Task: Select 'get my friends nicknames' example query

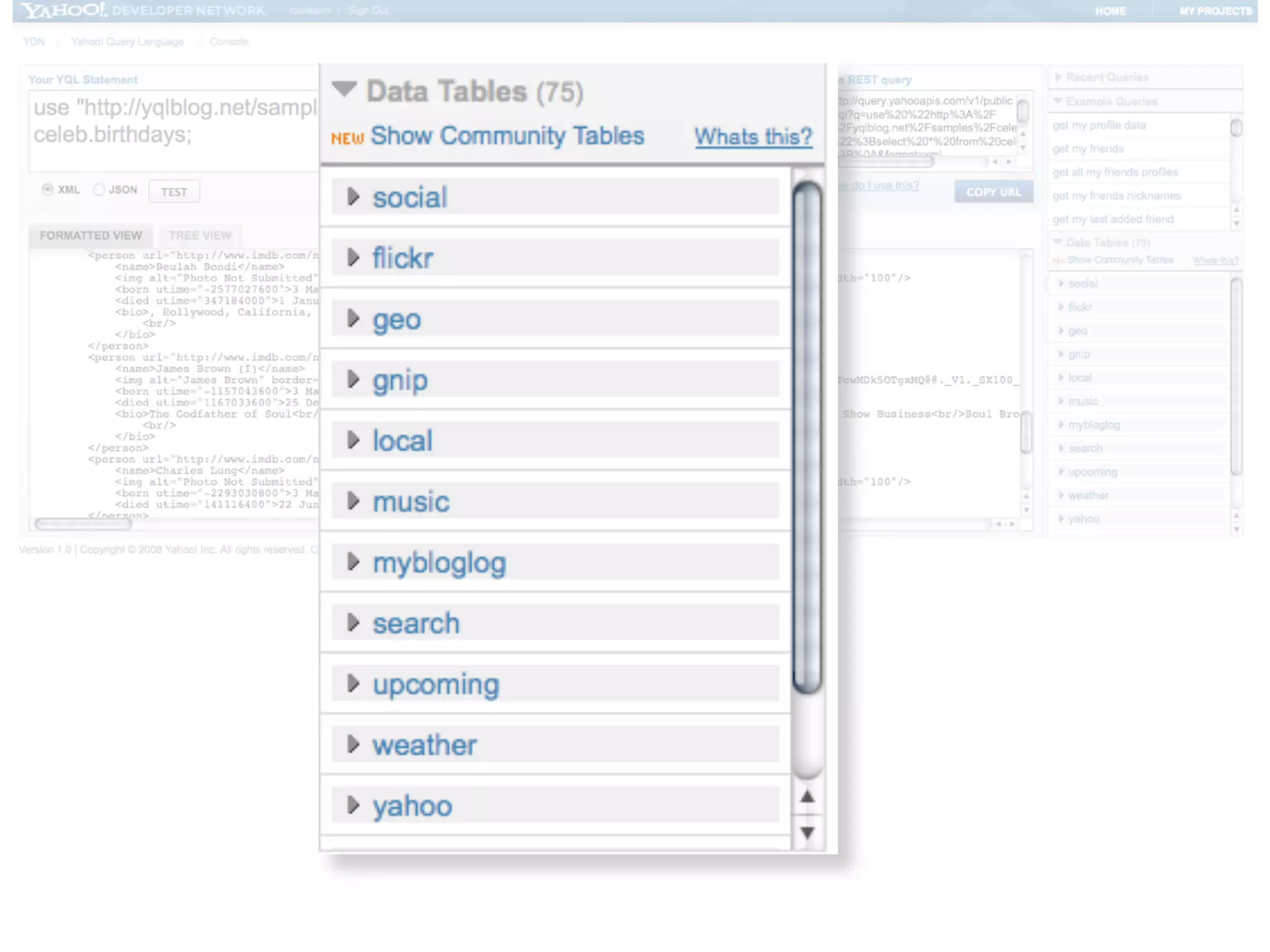Action: [x=1116, y=196]
